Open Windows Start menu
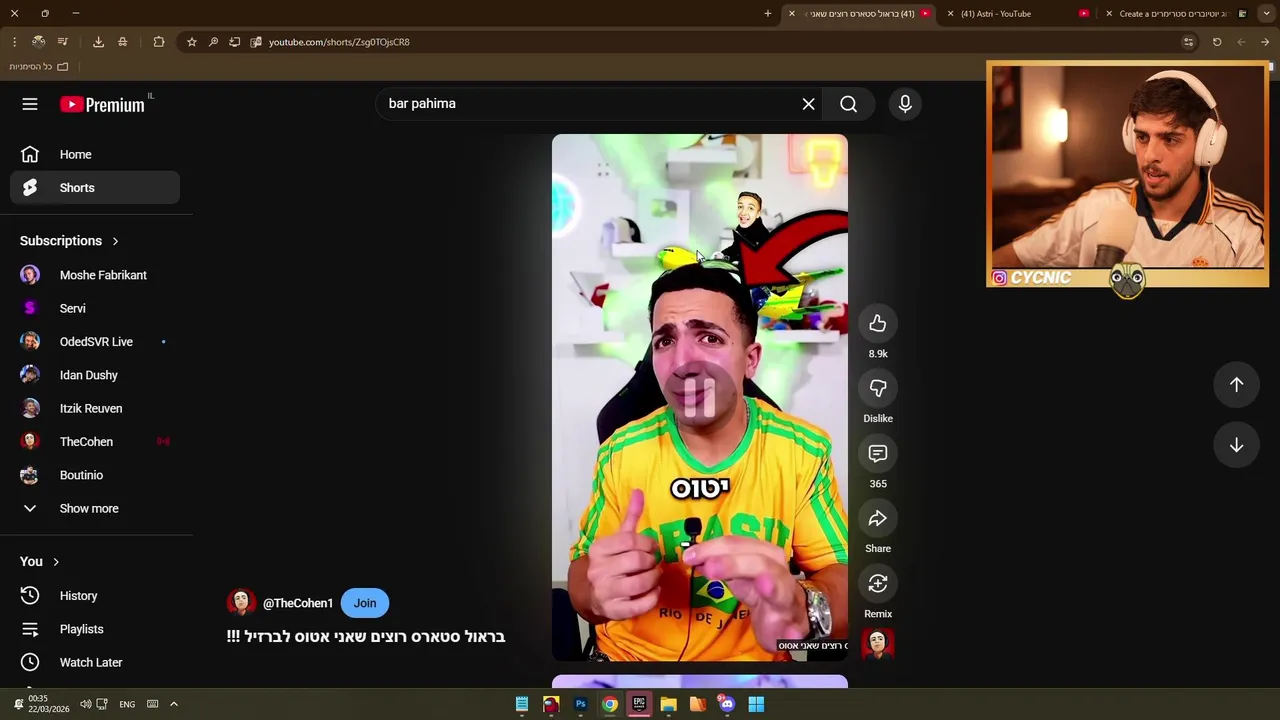 click(756, 704)
